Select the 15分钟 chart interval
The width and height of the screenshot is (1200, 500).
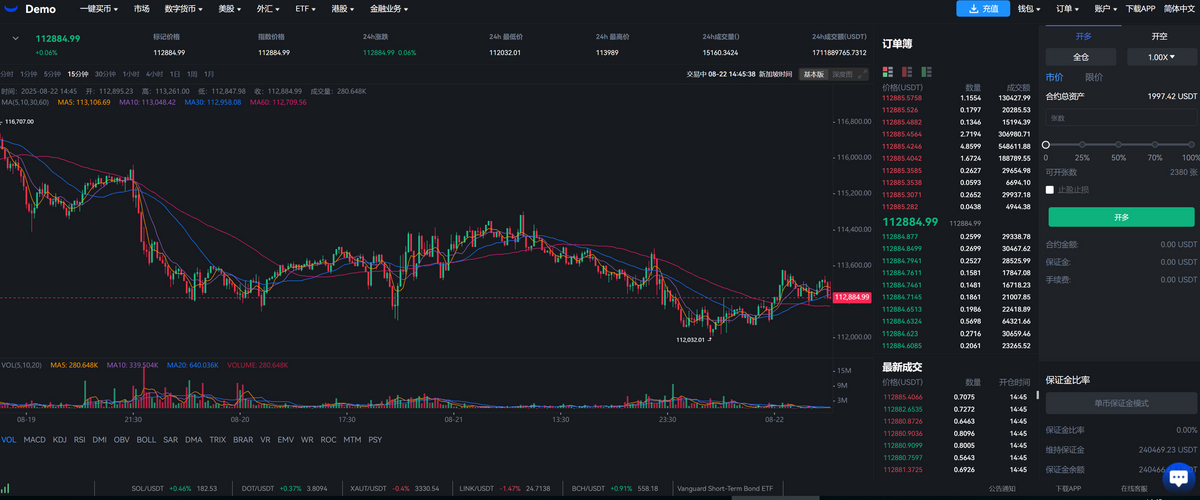pos(78,74)
